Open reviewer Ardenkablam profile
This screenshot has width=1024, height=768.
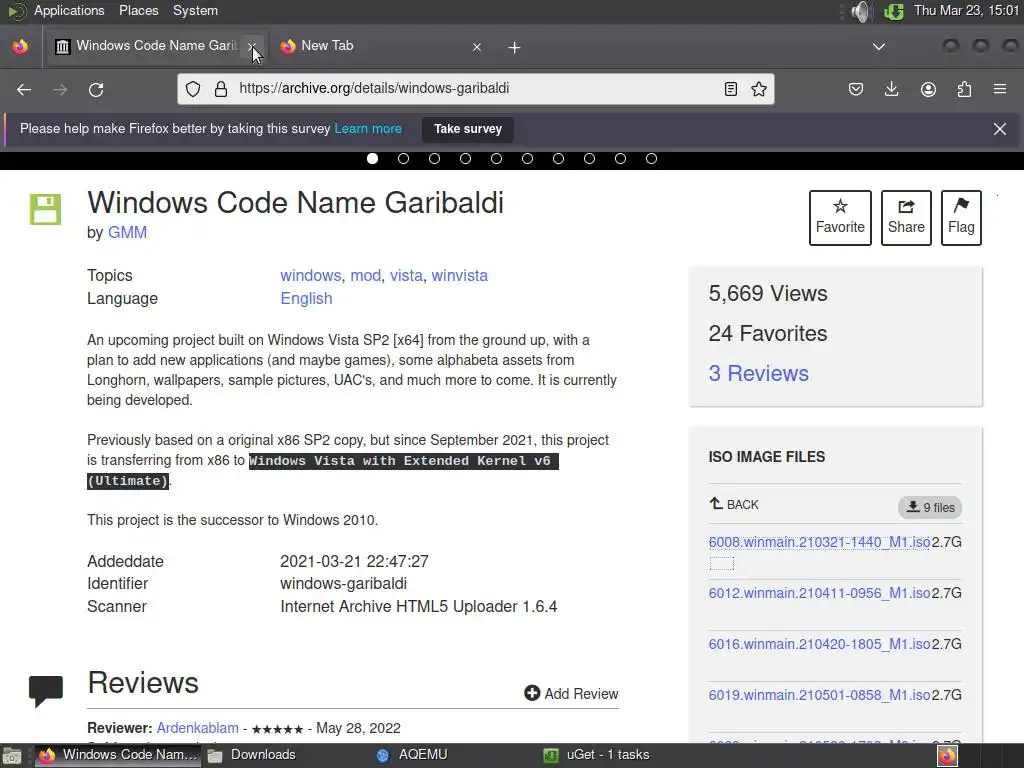198,728
